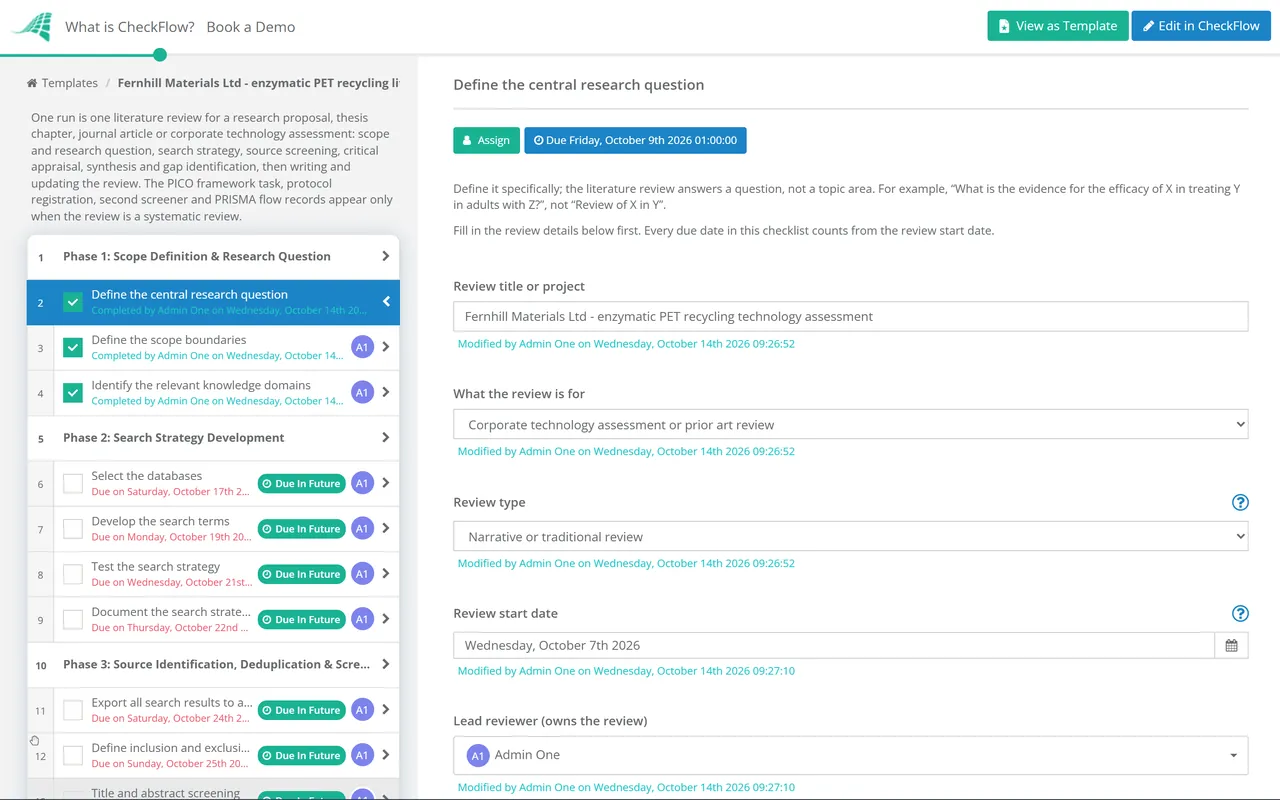The height and width of the screenshot is (800, 1280).
Task: Click the Review title or project input field
Action: pos(851,316)
